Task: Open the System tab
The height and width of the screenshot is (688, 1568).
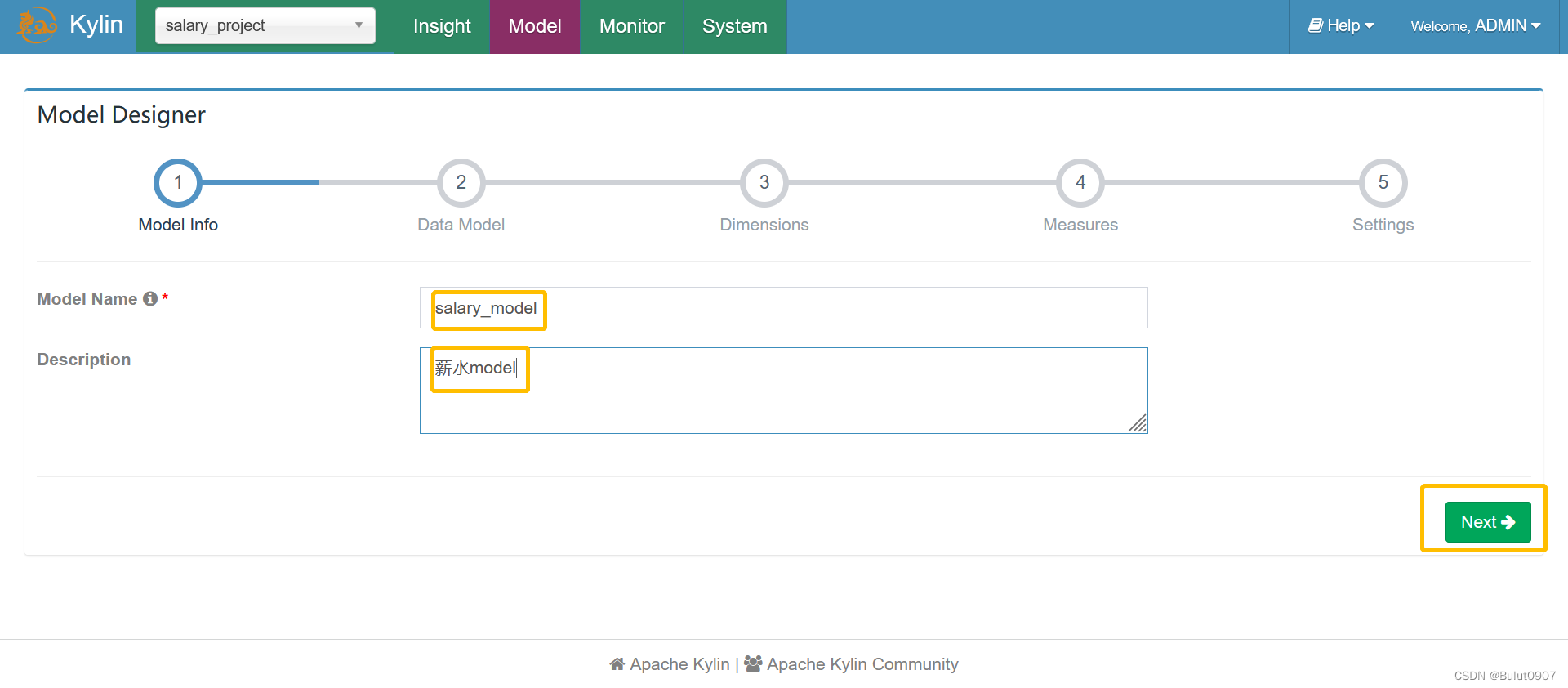Action: [735, 26]
